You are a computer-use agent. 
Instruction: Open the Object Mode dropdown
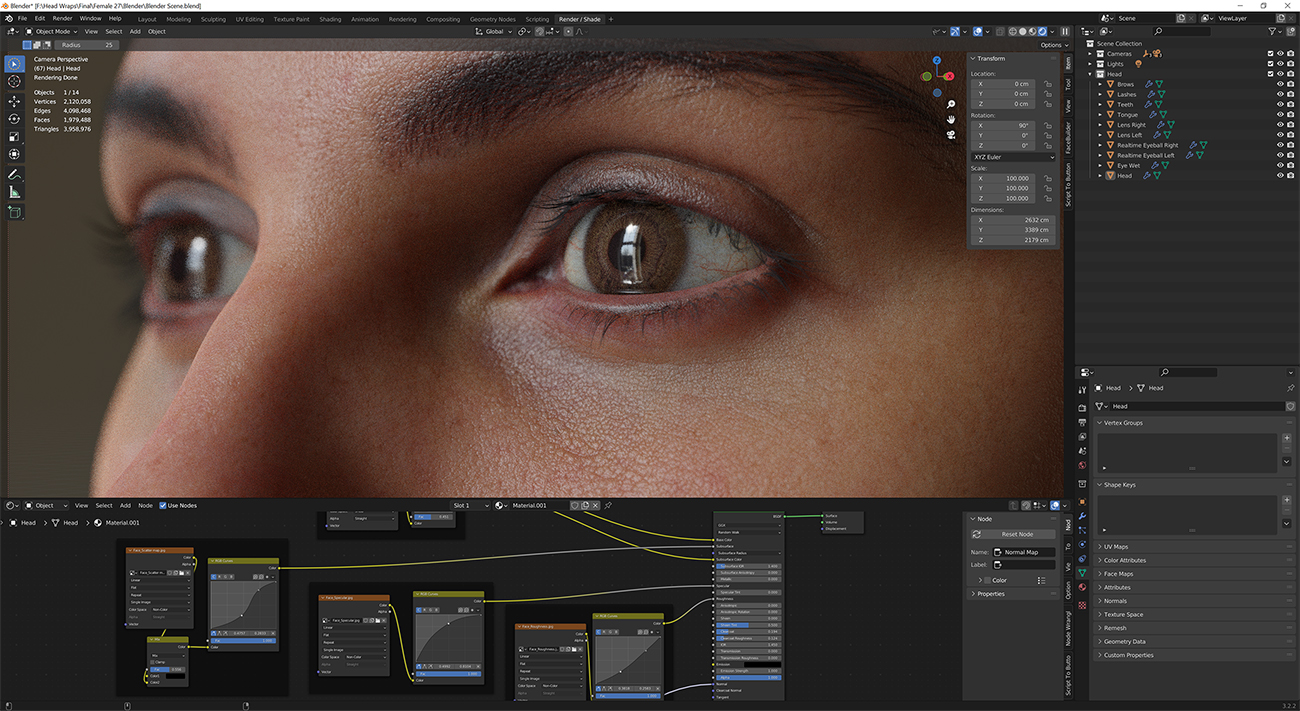[52, 31]
